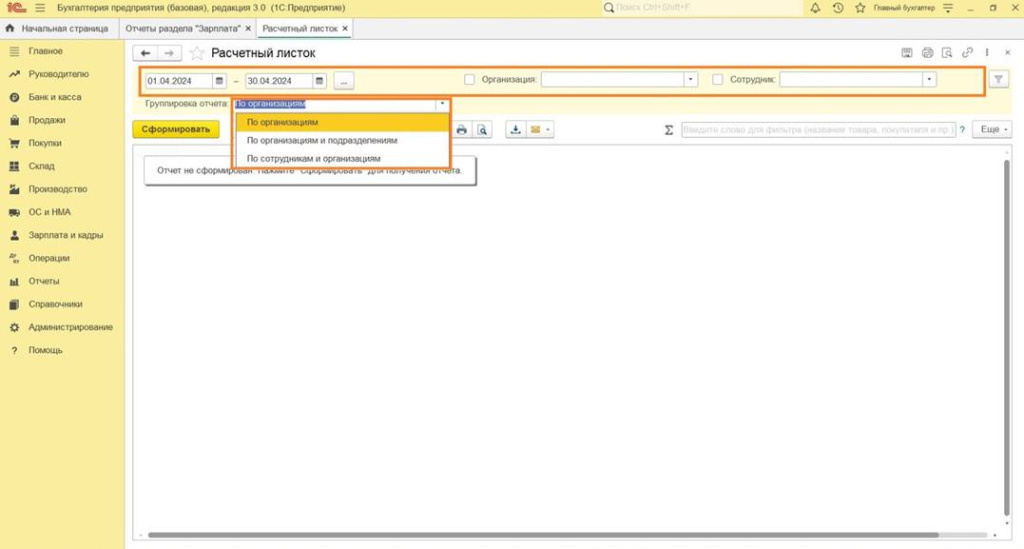Click the Сформировать button
The width and height of the screenshot is (1024, 549).
175,130
